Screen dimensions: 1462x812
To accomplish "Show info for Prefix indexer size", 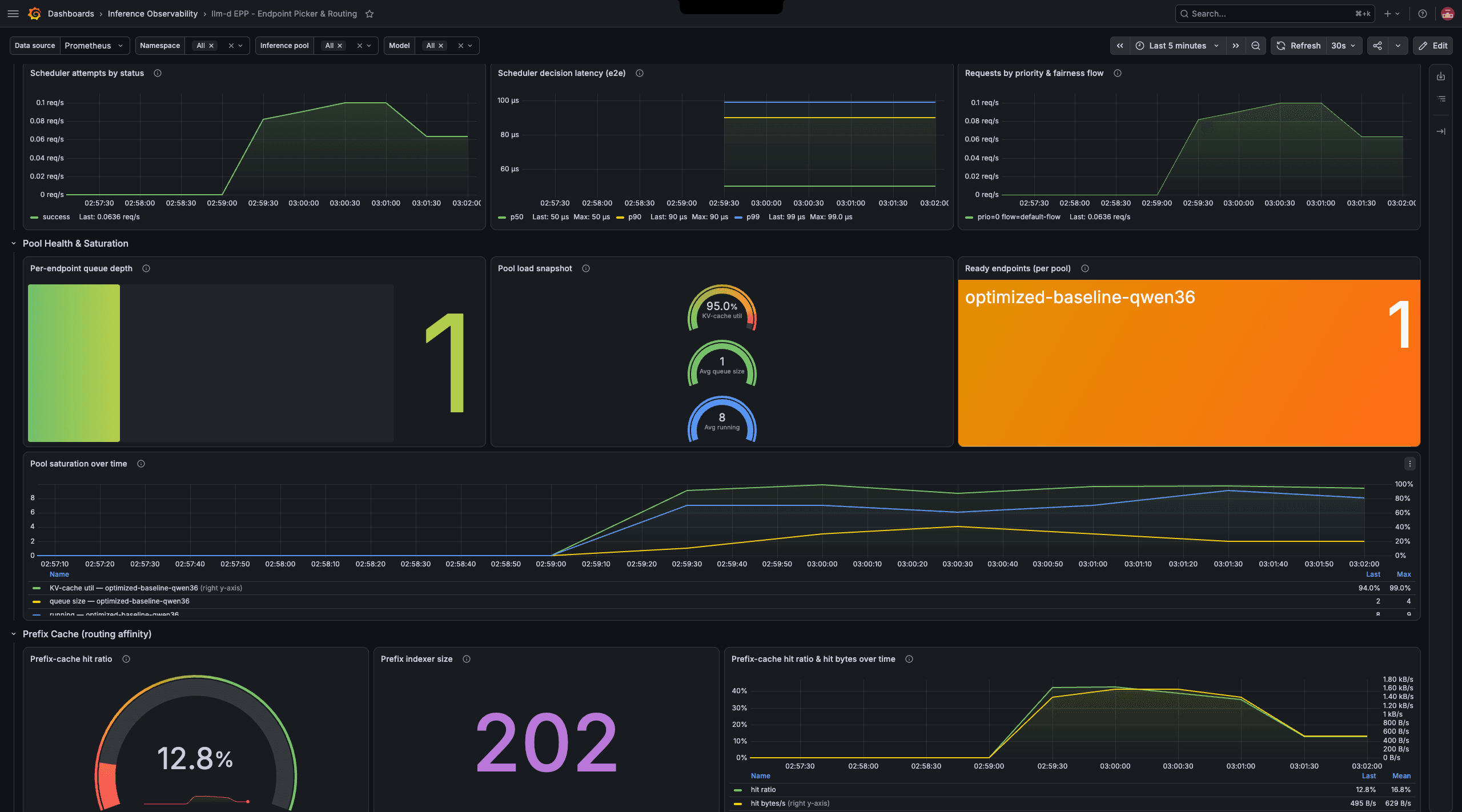I will coord(467,659).
